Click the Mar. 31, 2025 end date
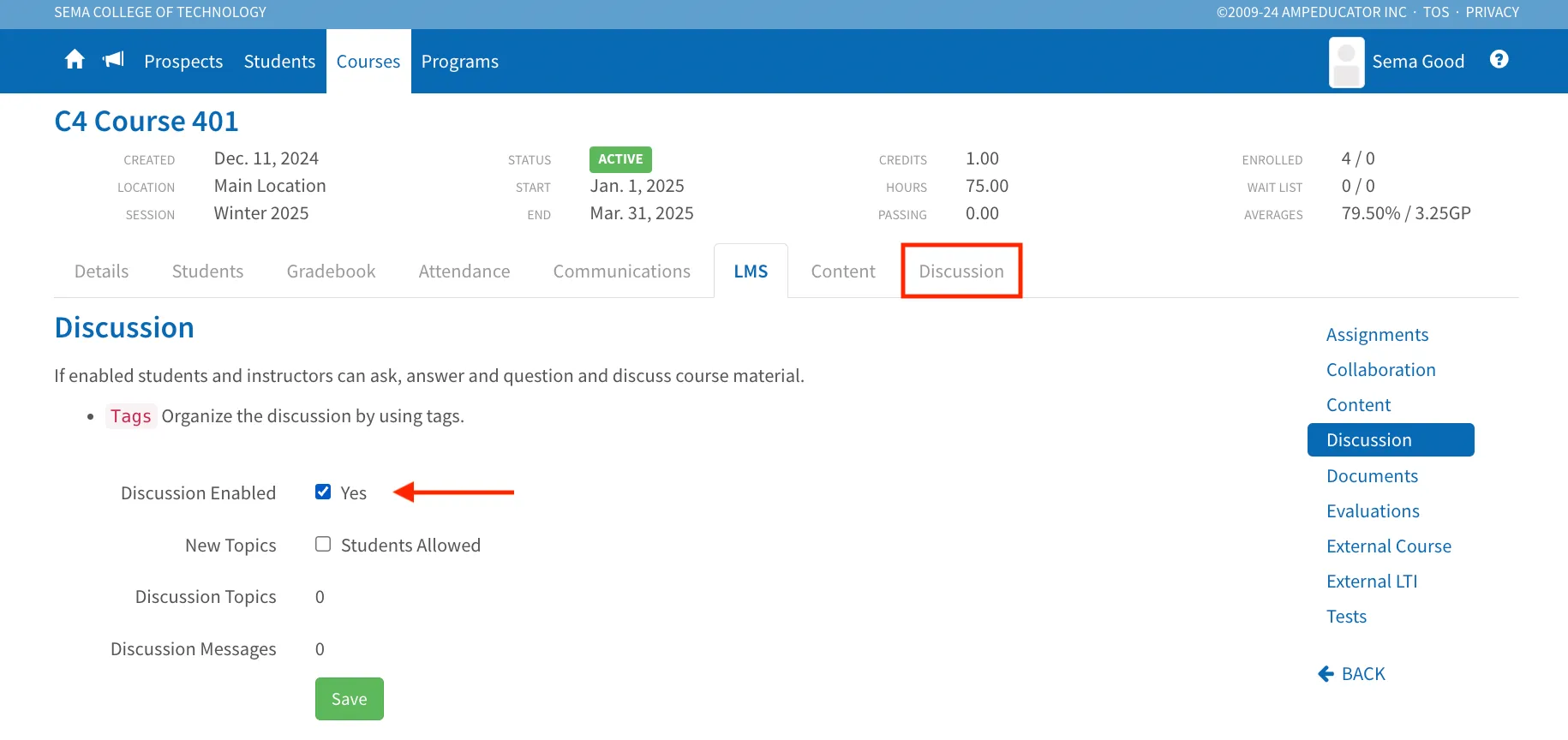 (x=642, y=213)
